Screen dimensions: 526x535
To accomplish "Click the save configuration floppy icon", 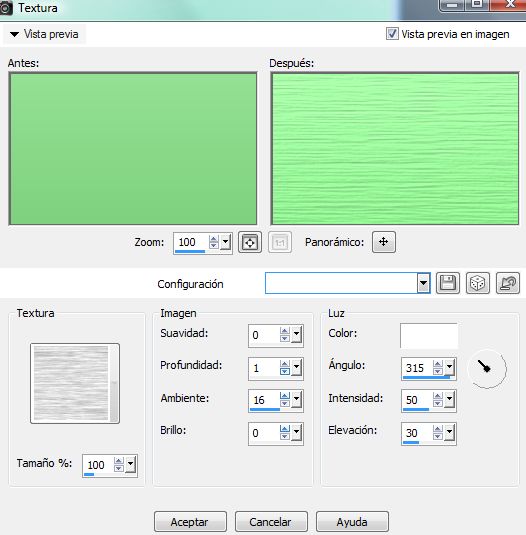I will pyautogui.click(x=448, y=283).
